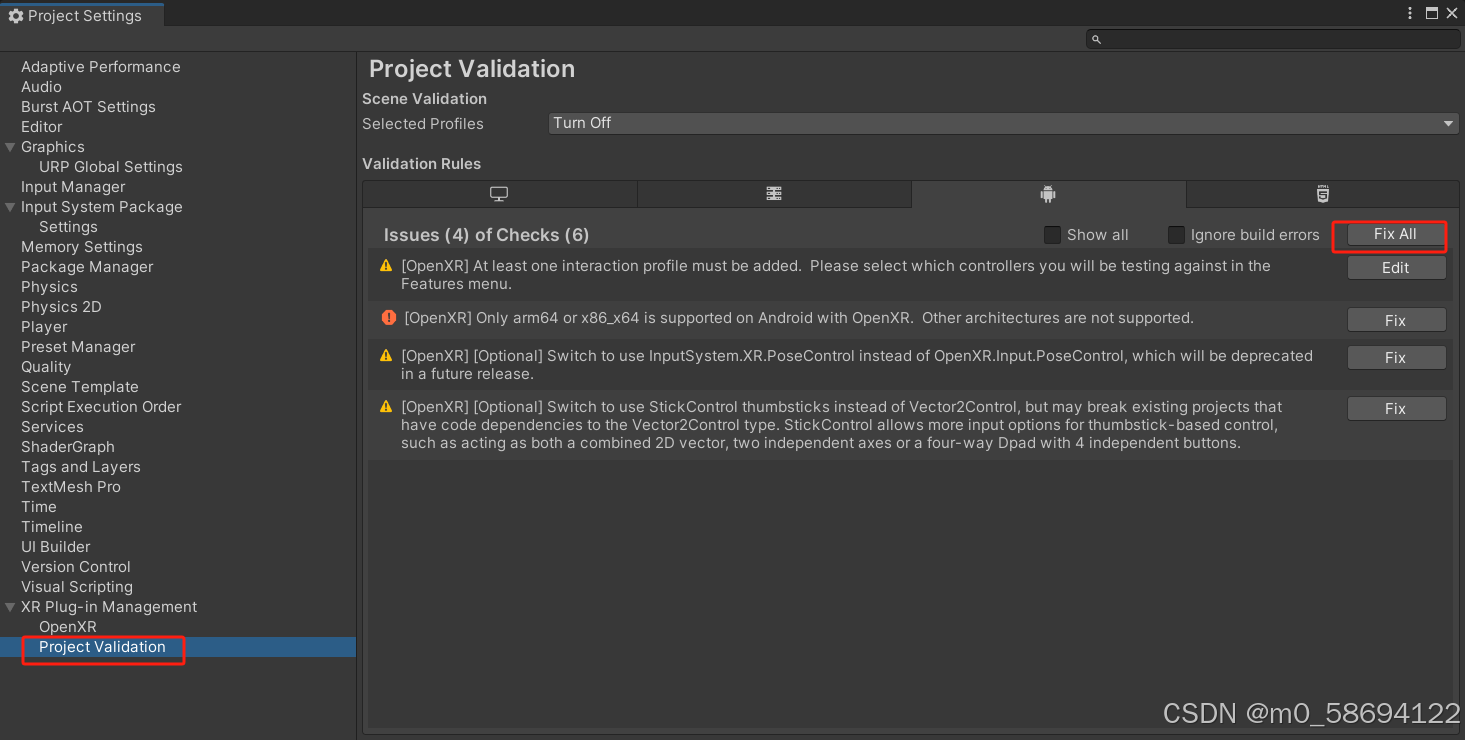The image size is (1465, 740).
Task: Collapse XR Plug-in Management tree
Action: click(9, 606)
